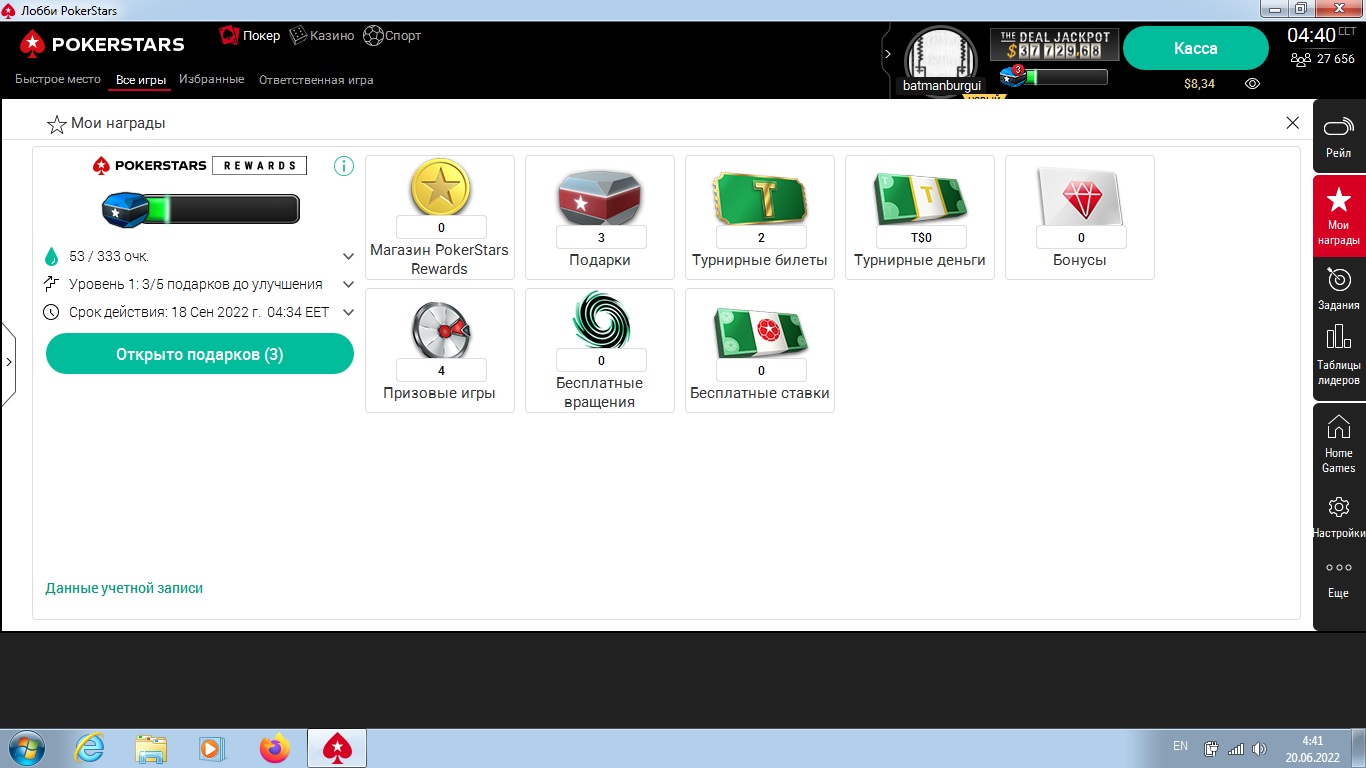This screenshot has height=768, width=1366.
Task: Select Мои награды star in sidebar
Action: [x=1338, y=198]
